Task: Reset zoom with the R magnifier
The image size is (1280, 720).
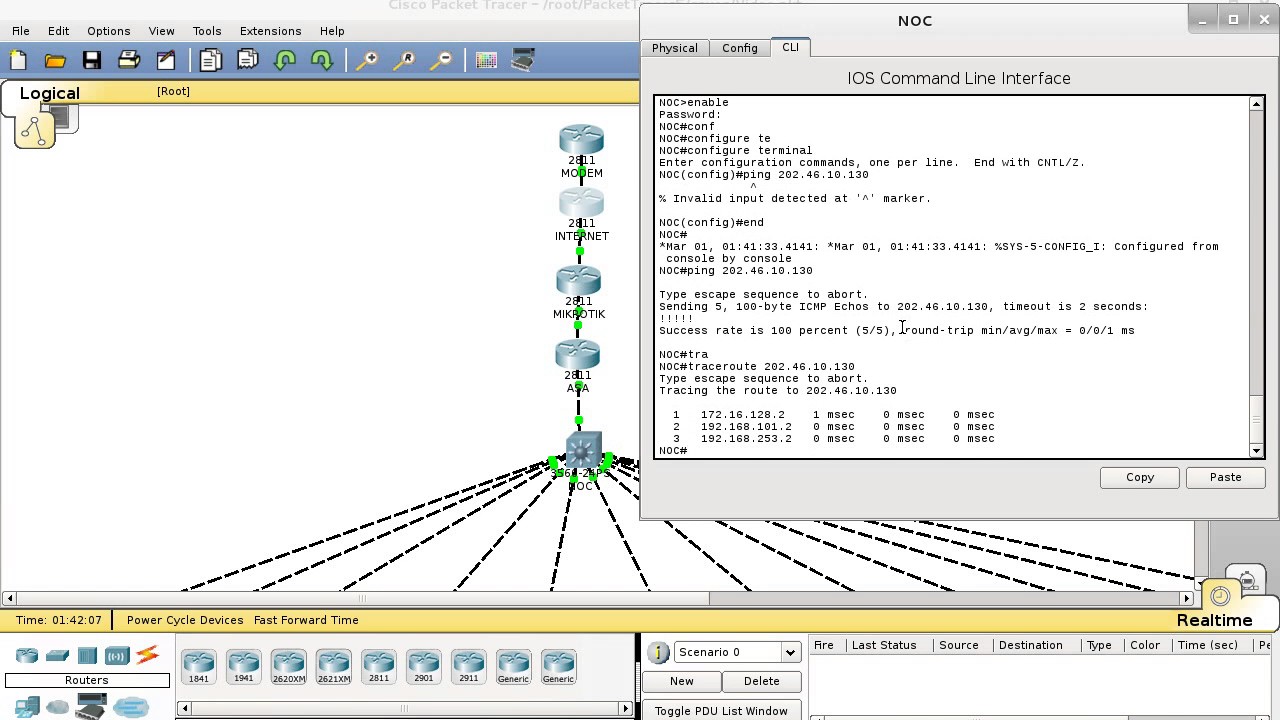Action: point(404,61)
